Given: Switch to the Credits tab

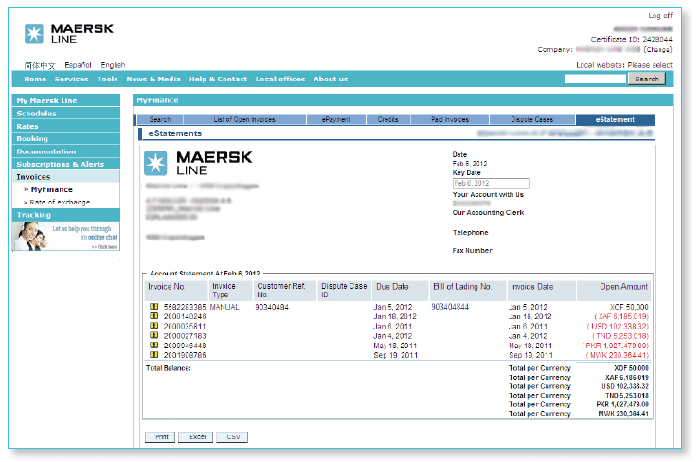Looking at the screenshot, I should (388, 120).
